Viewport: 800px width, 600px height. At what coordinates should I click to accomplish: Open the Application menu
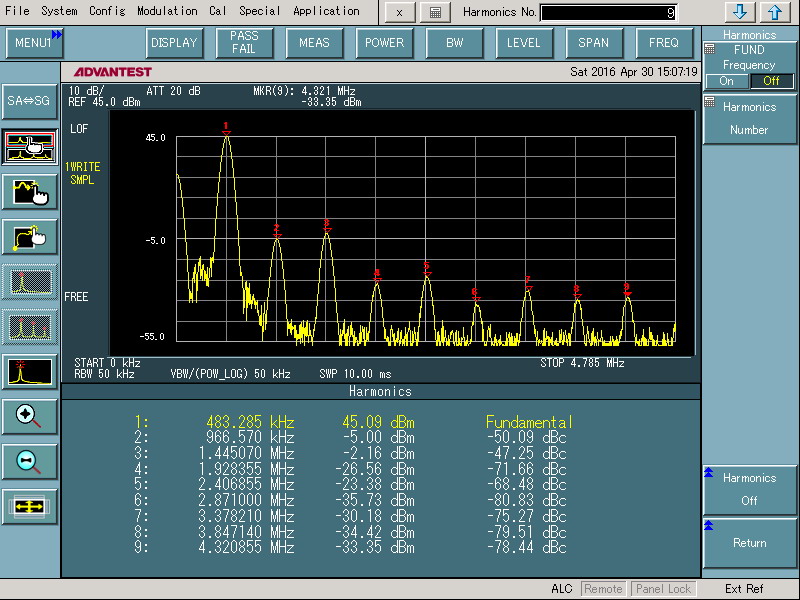pos(326,11)
